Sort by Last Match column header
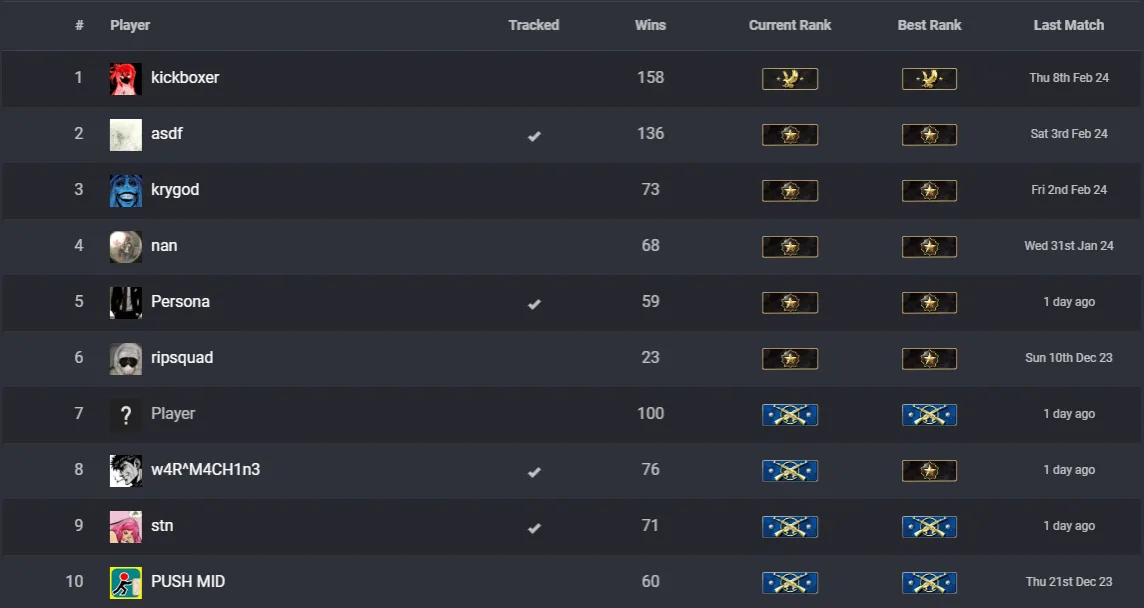The image size is (1144, 608). tap(1068, 25)
